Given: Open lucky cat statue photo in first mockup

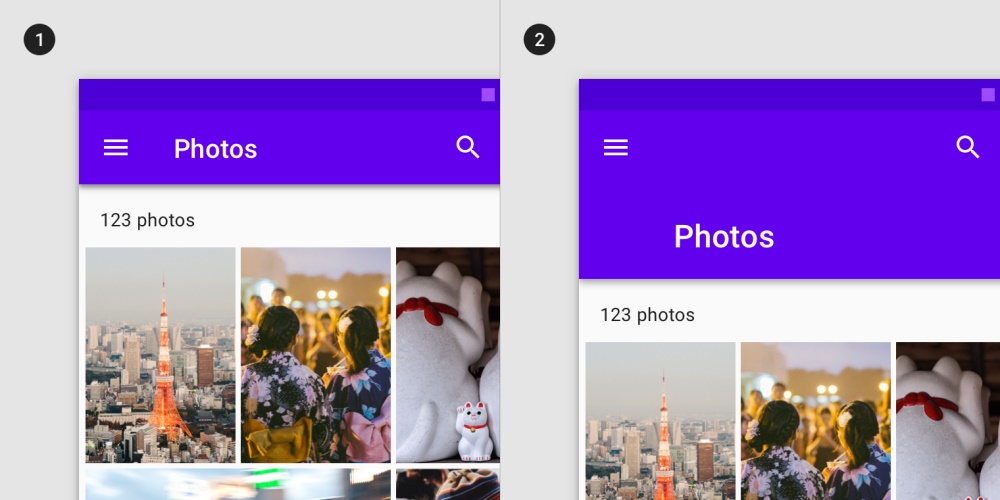Looking at the screenshot, I should (448, 355).
